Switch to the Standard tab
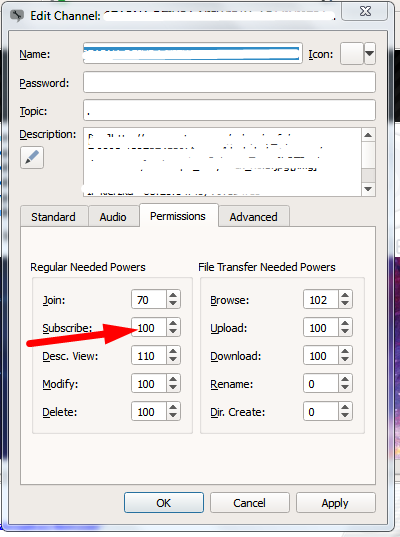 pos(53,217)
